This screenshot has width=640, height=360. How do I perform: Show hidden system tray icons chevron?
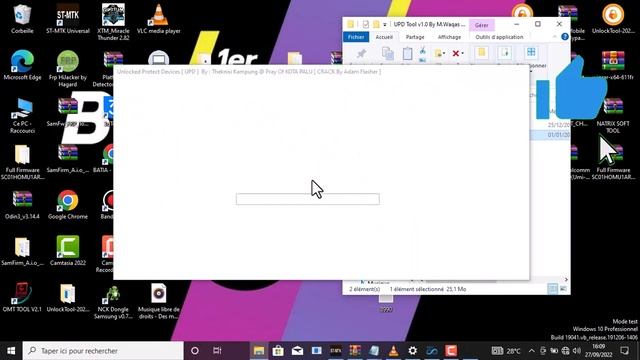(x=531, y=351)
